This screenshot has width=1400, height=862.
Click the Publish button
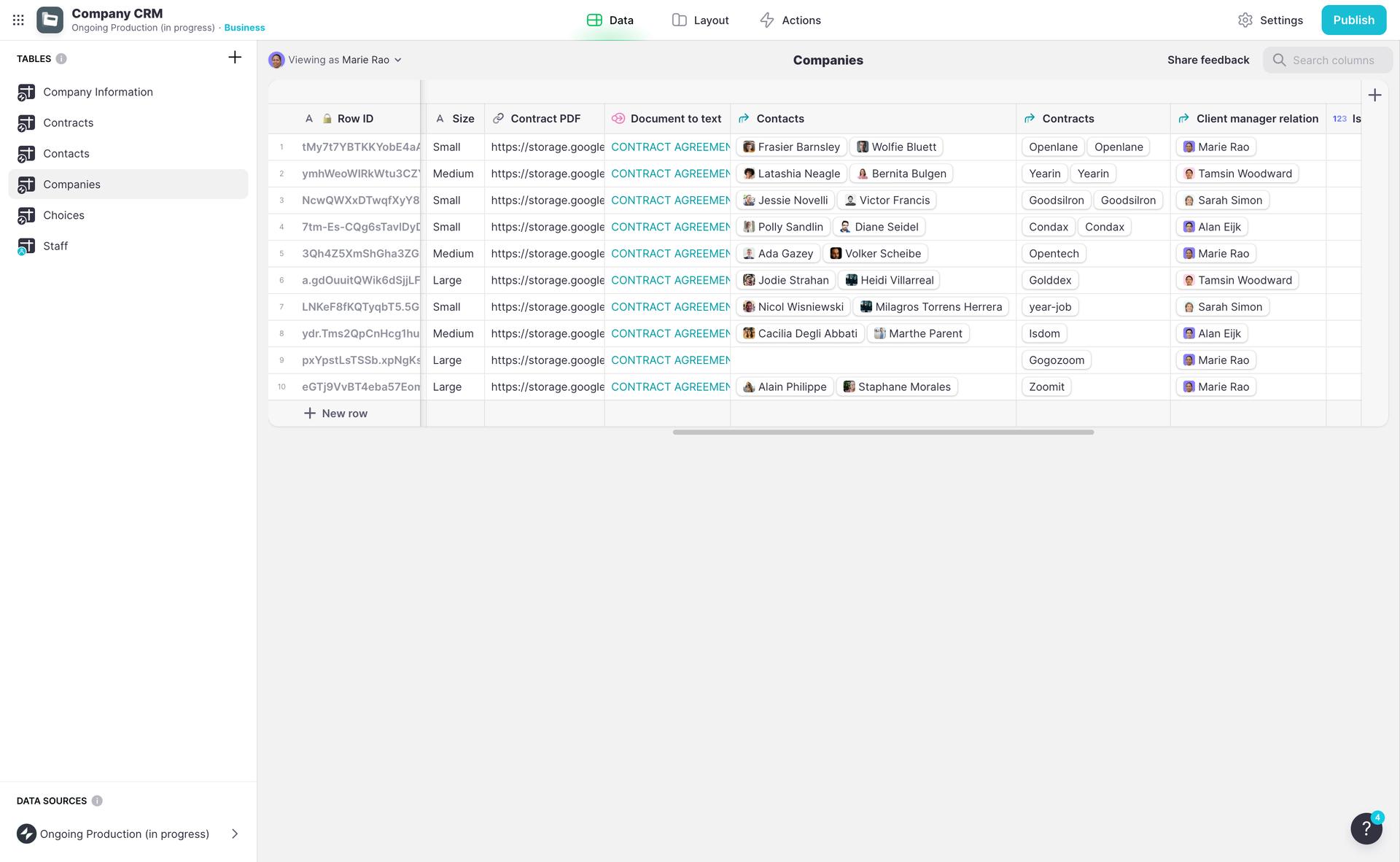point(1353,20)
